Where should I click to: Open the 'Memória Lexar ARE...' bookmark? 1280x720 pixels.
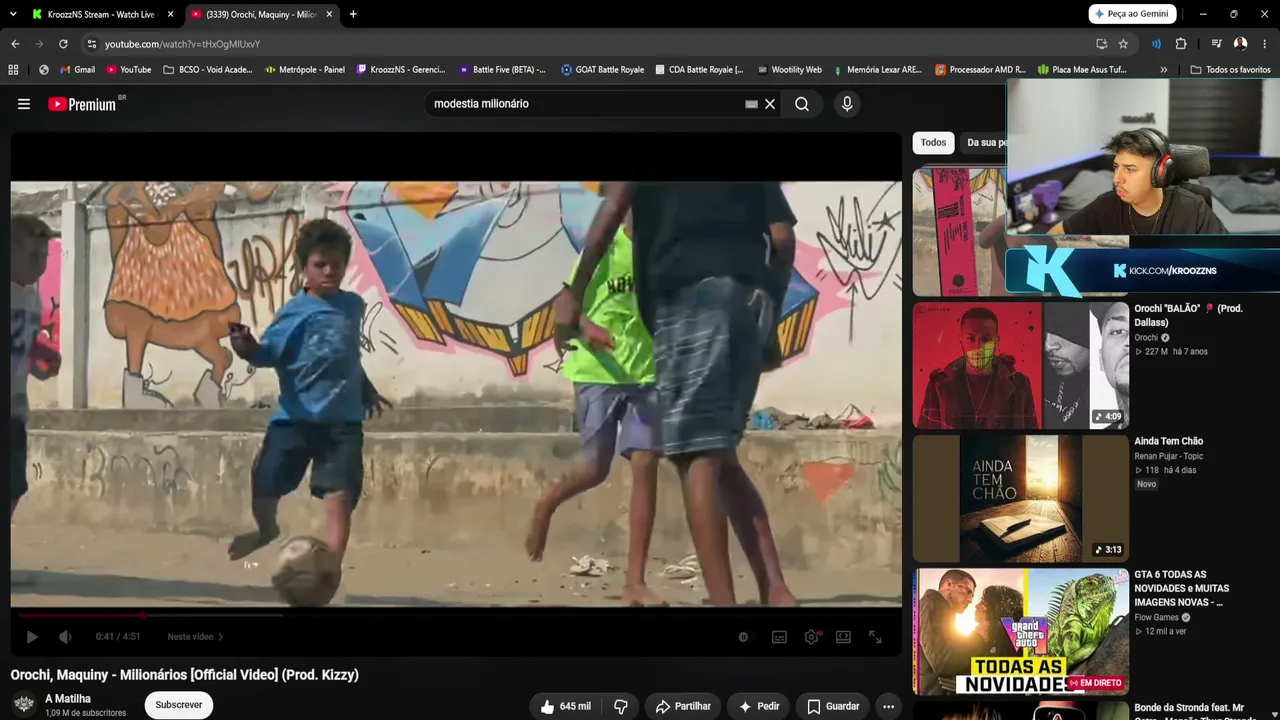pyautogui.click(x=878, y=70)
